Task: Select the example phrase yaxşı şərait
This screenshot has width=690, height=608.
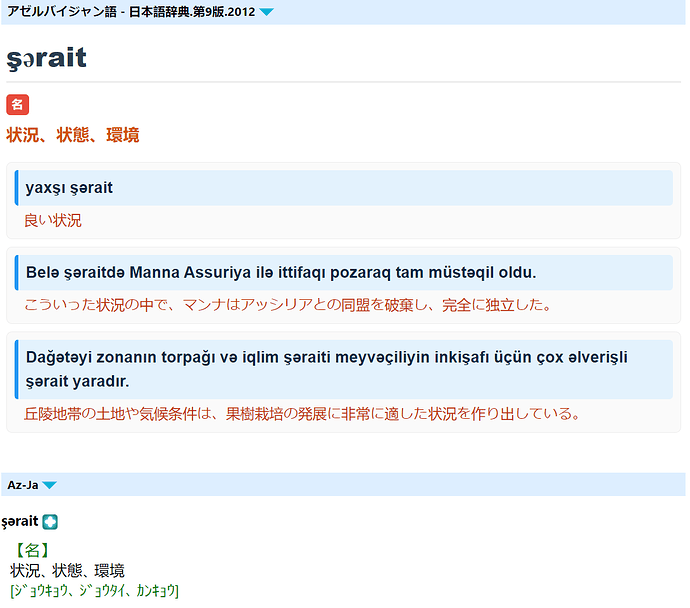Action: [x=69, y=188]
